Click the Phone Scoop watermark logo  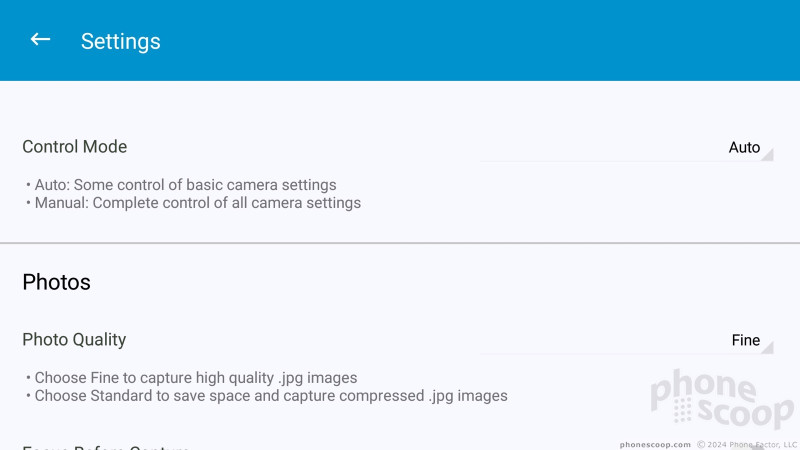tap(722, 399)
